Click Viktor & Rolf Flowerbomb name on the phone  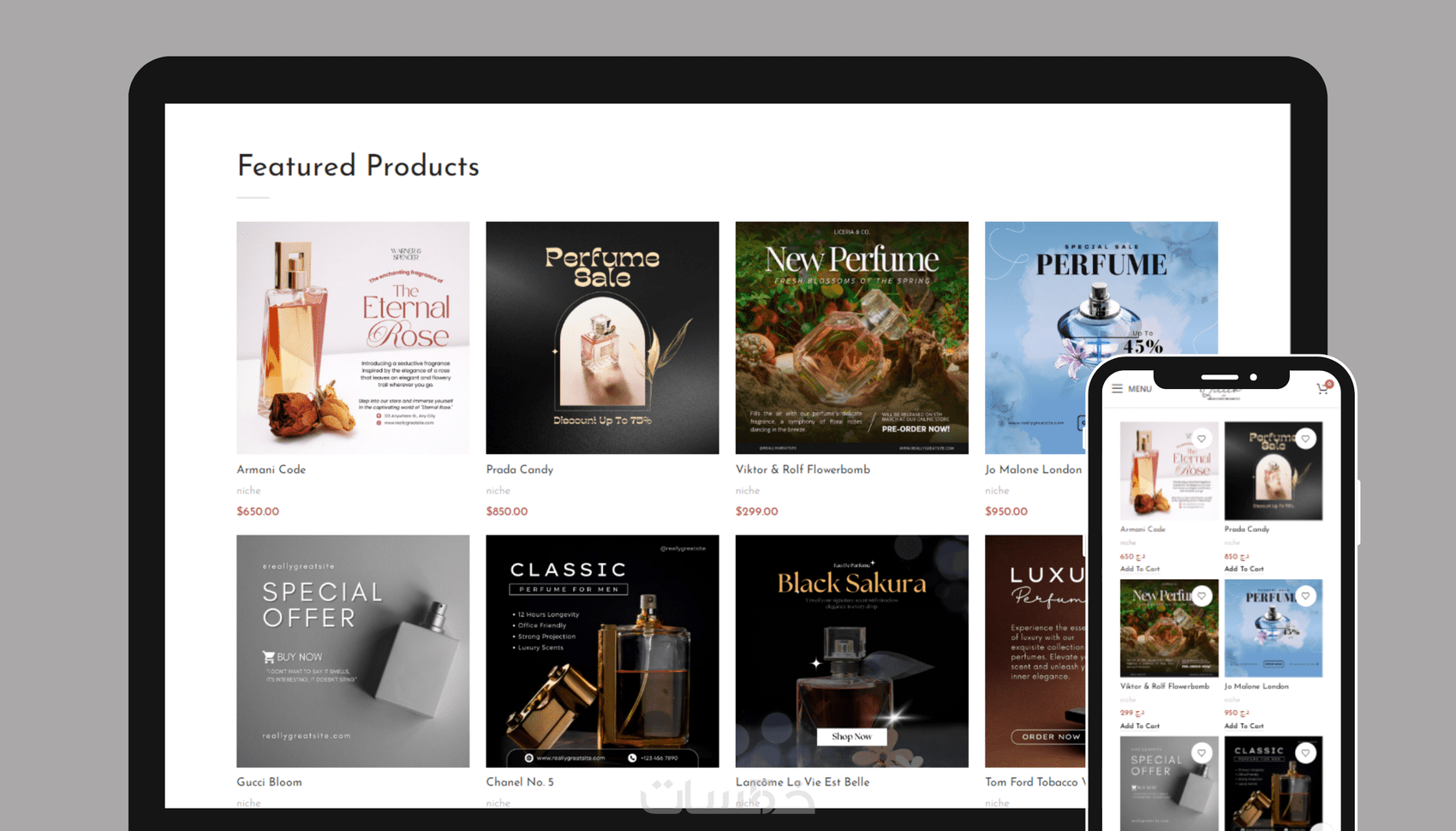pos(1165,686)
